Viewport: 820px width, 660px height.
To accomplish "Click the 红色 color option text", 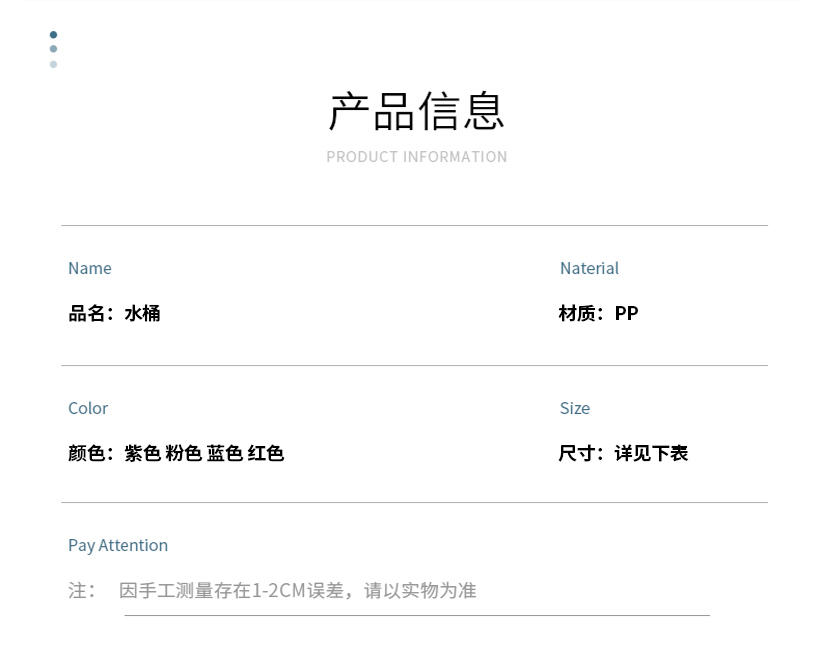I will coord(266,453).
